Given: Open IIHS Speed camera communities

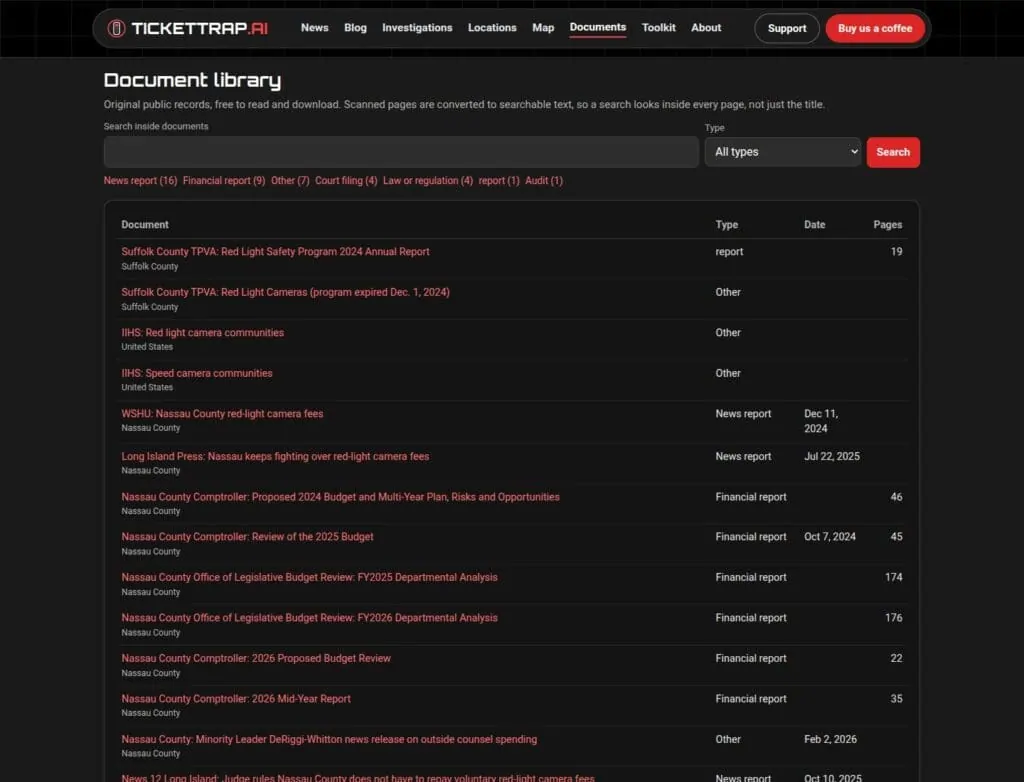Looking at the screenshot, I should [x=197, y=373].
